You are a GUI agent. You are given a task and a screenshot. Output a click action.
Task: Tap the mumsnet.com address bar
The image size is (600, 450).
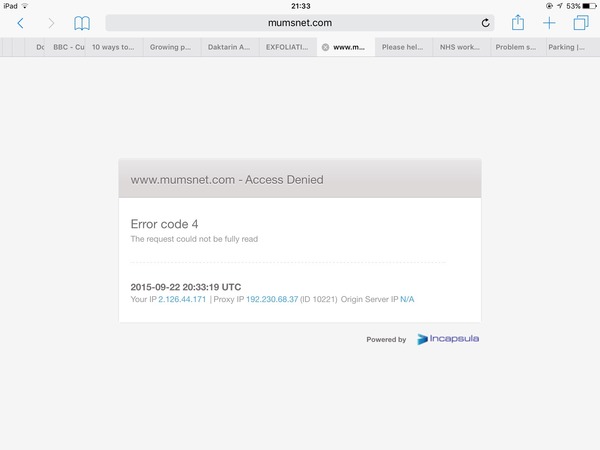[300, 23]
